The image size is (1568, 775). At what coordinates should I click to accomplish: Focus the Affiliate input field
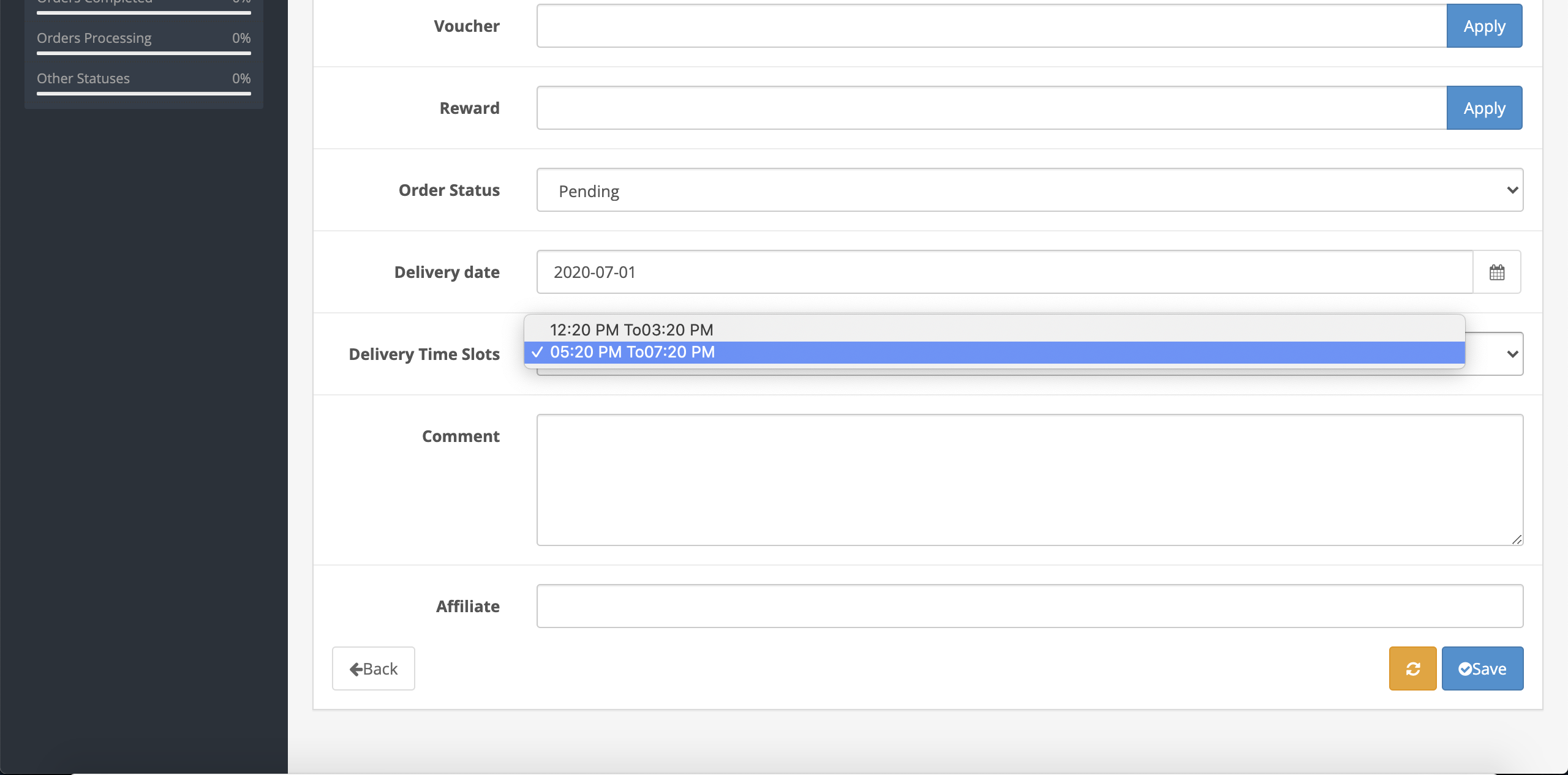point(1030,606)
